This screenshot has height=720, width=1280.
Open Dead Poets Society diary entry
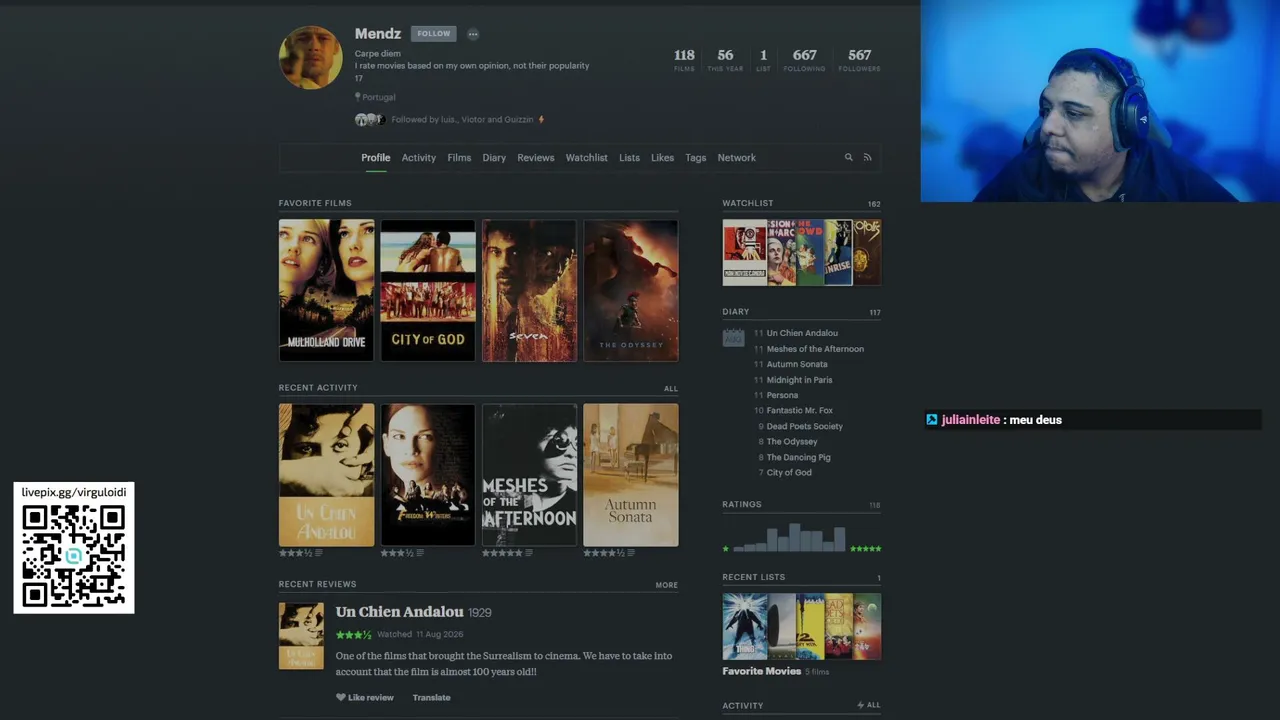coord(805,426)
